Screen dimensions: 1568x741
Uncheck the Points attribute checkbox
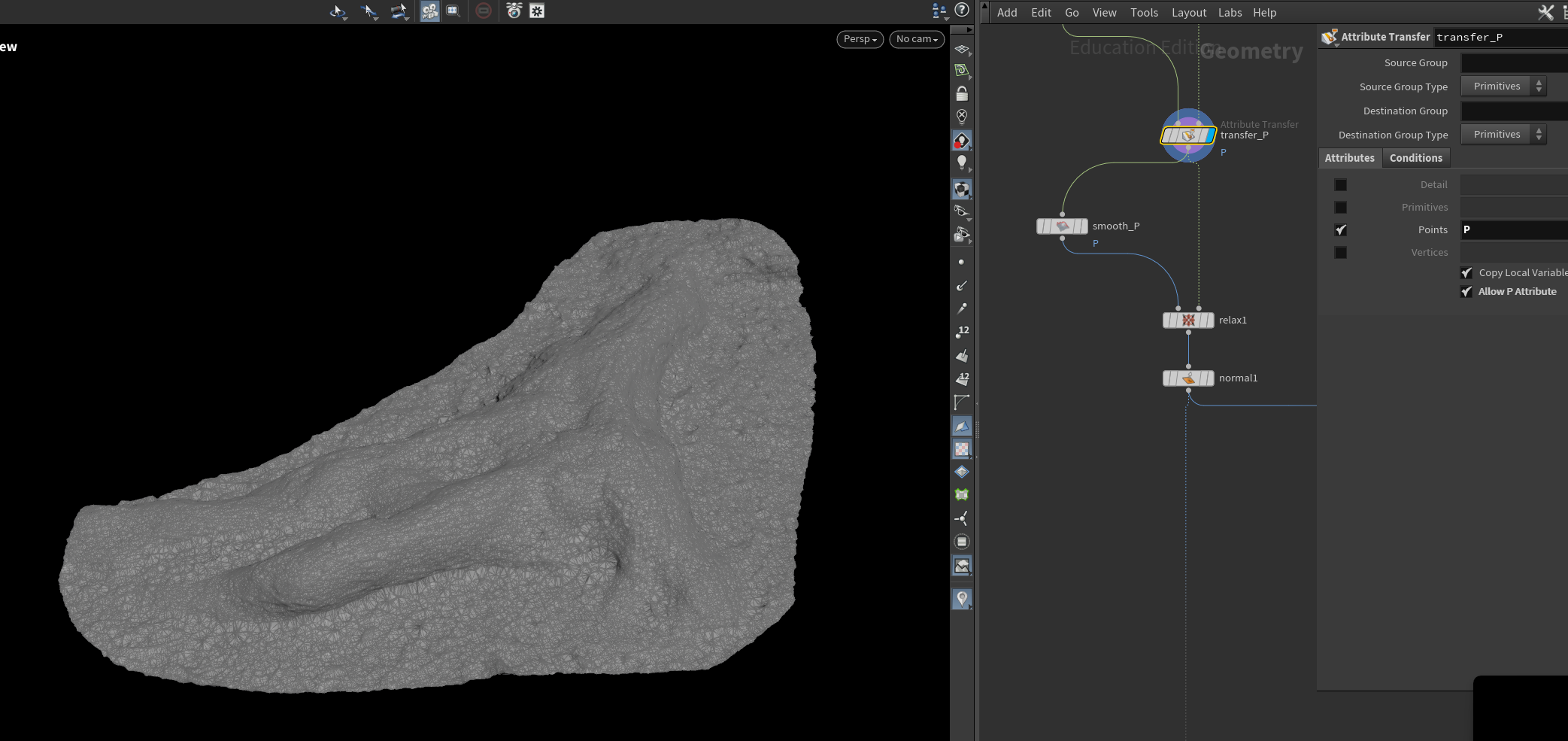point(1341,230)
